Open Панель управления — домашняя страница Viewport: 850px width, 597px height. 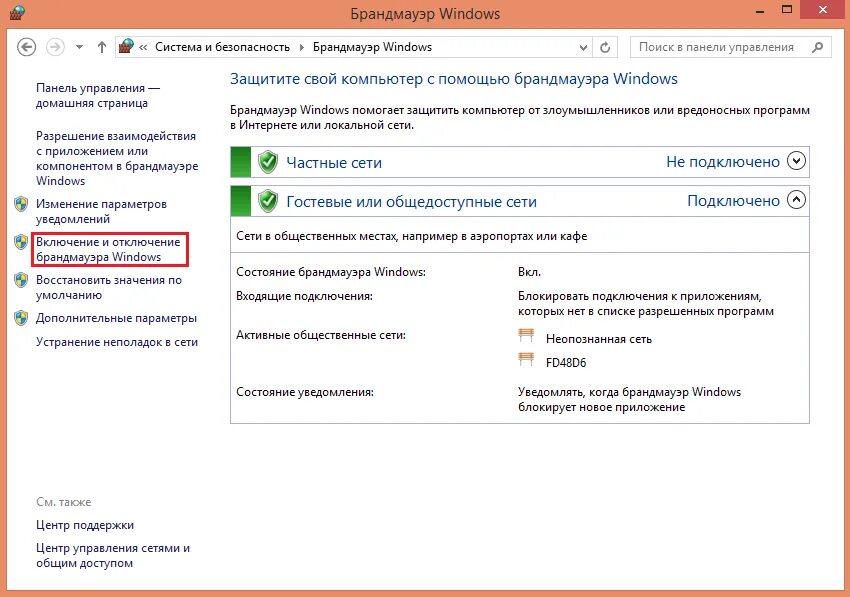click(98, 95)
